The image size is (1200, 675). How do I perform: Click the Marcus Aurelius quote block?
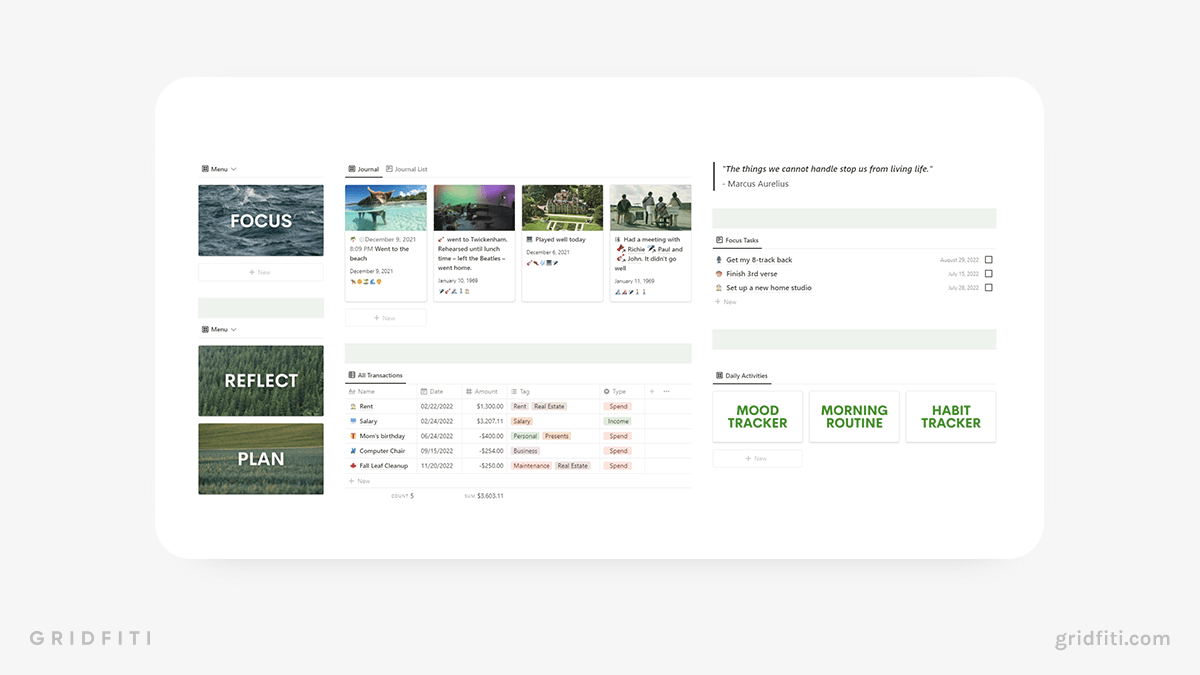point(855,176)
